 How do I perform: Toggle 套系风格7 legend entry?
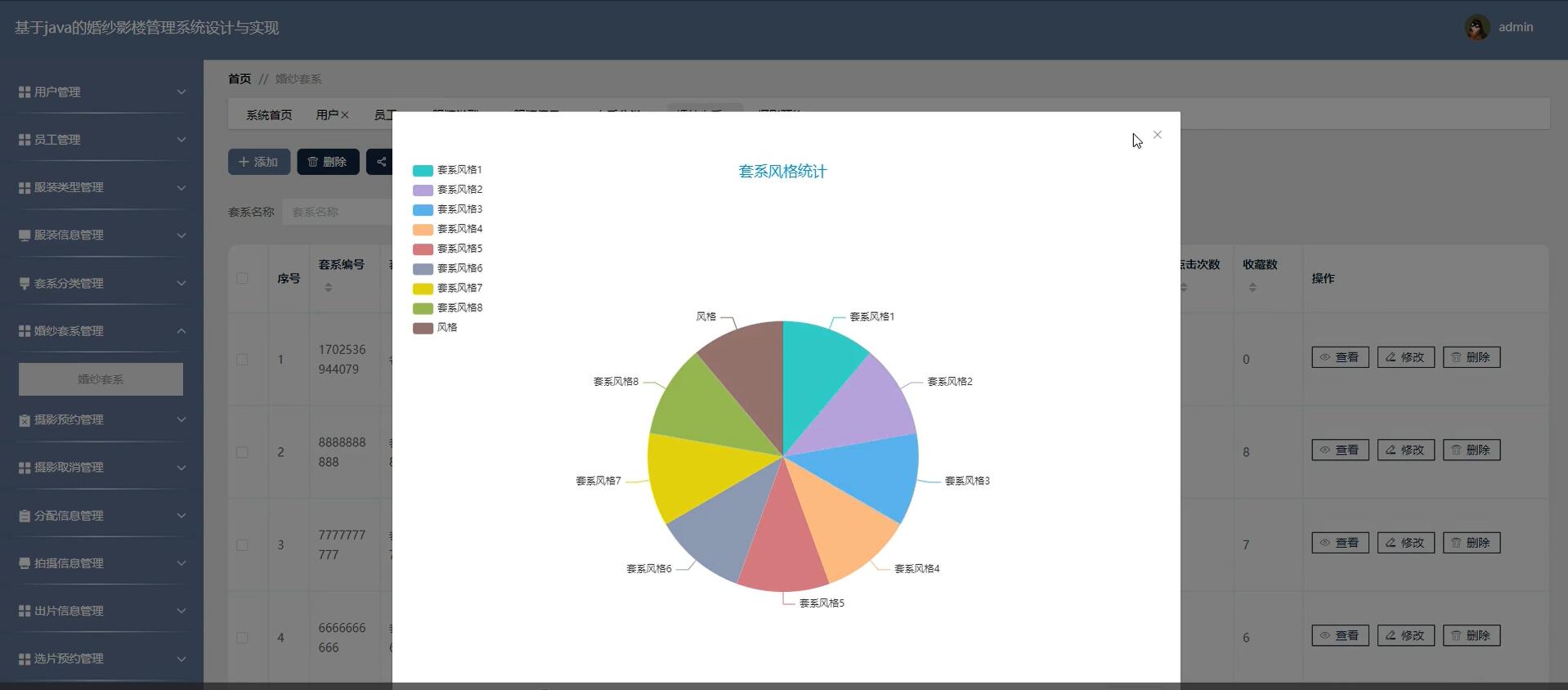point(447,288)
